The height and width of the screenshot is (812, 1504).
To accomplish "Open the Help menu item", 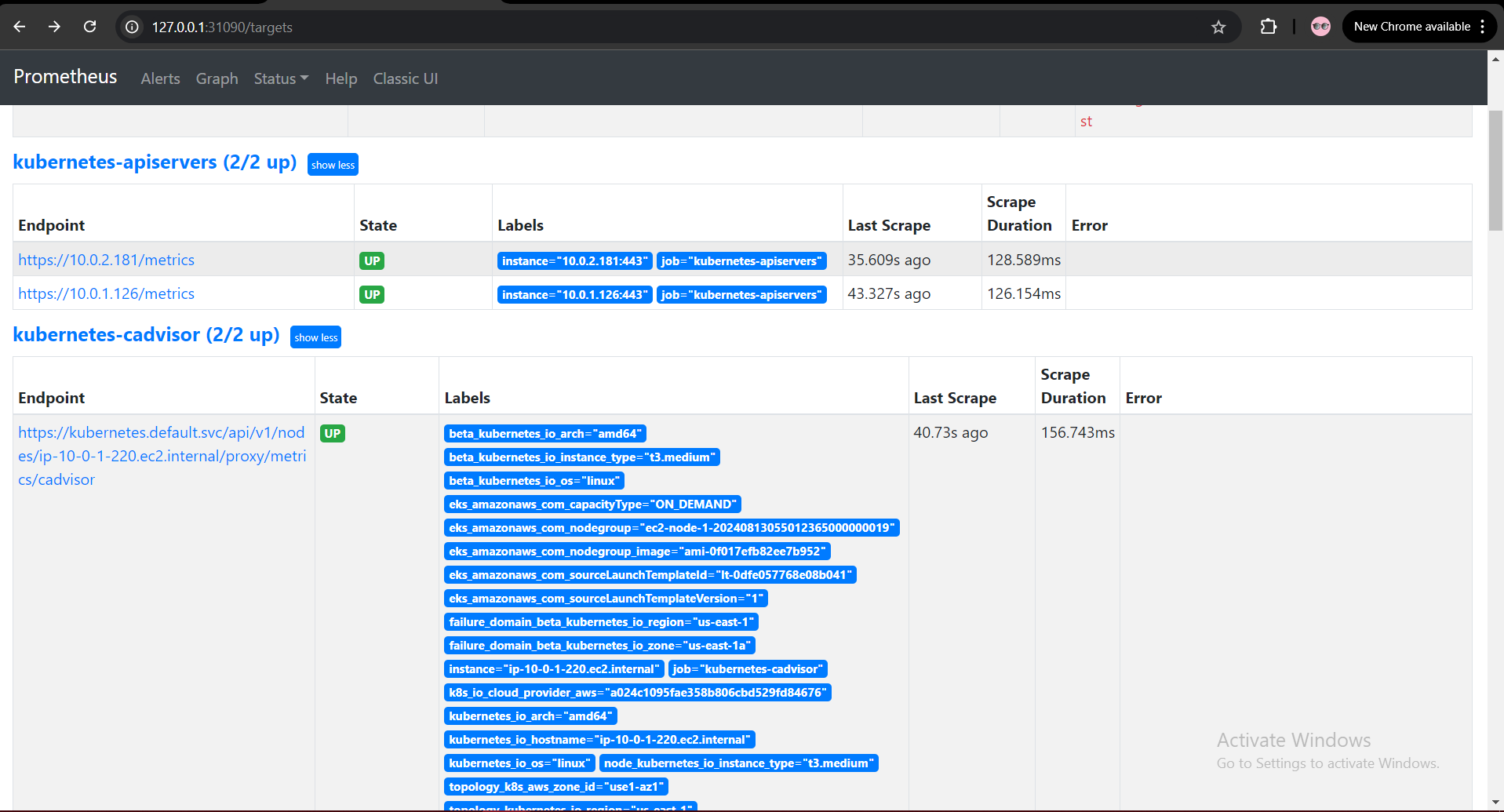I will (341, 78).
